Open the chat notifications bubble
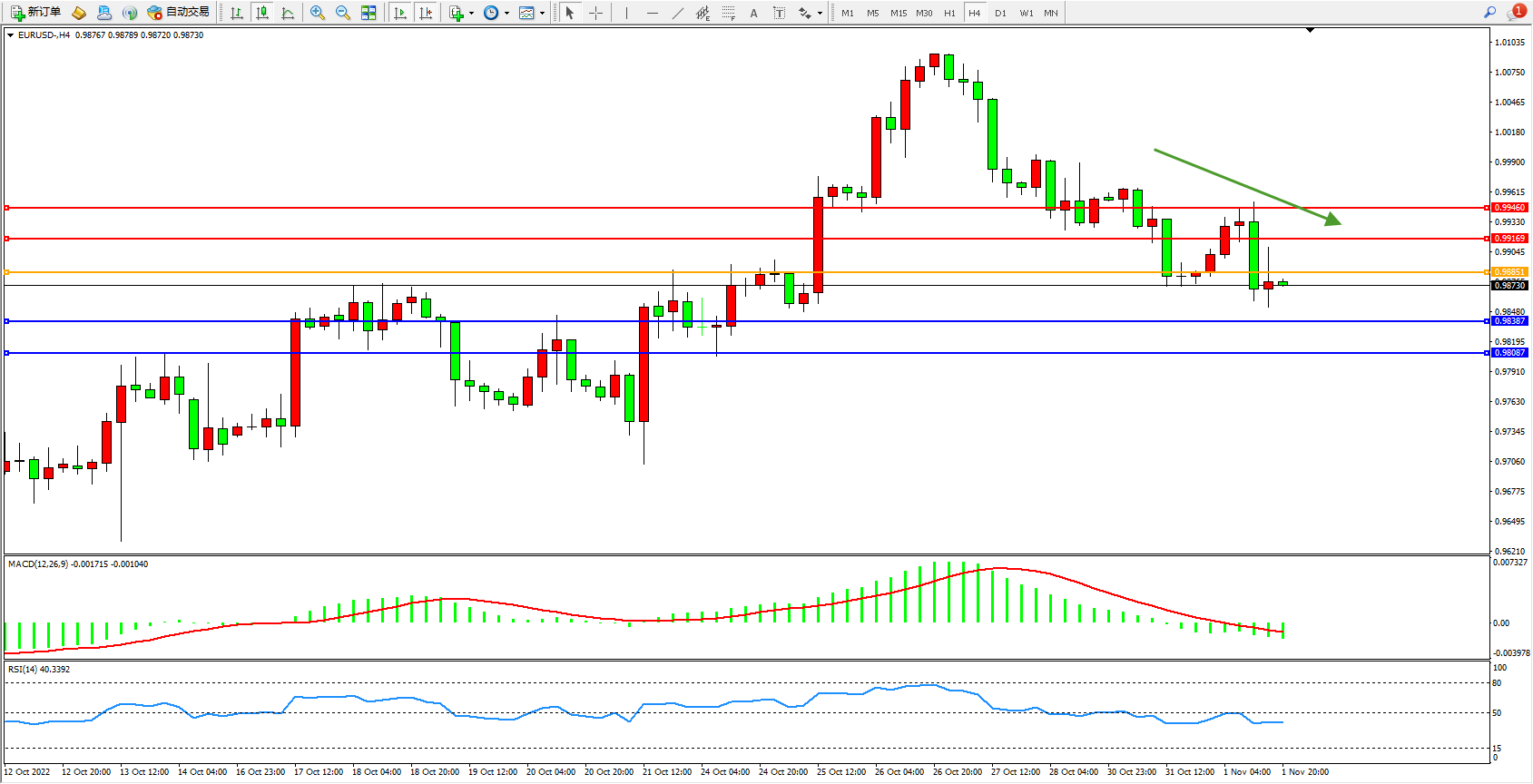The image size is (1533, 784). pos(1516,13)
